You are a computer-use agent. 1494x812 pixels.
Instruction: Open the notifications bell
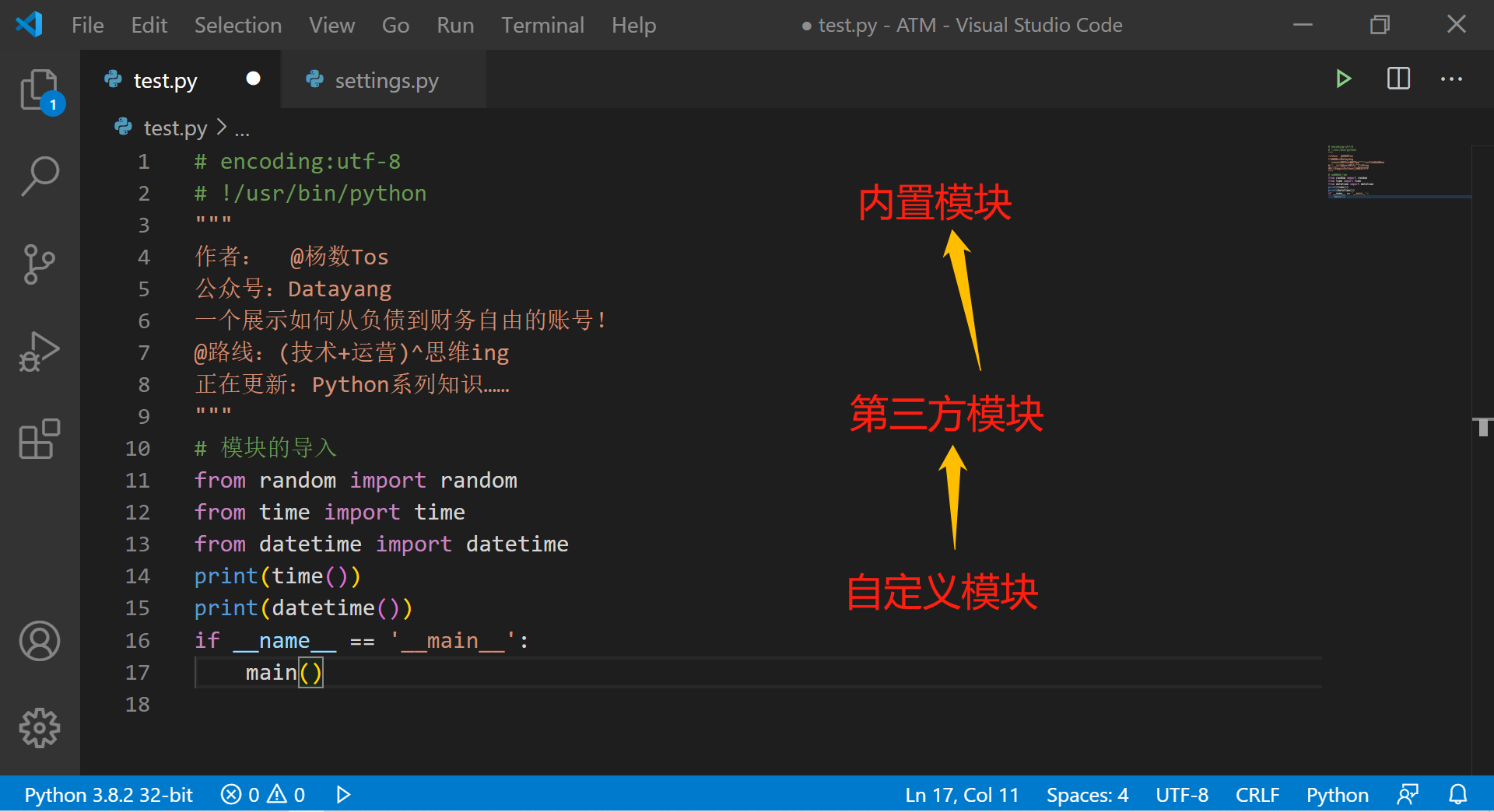coord(1457,794)
